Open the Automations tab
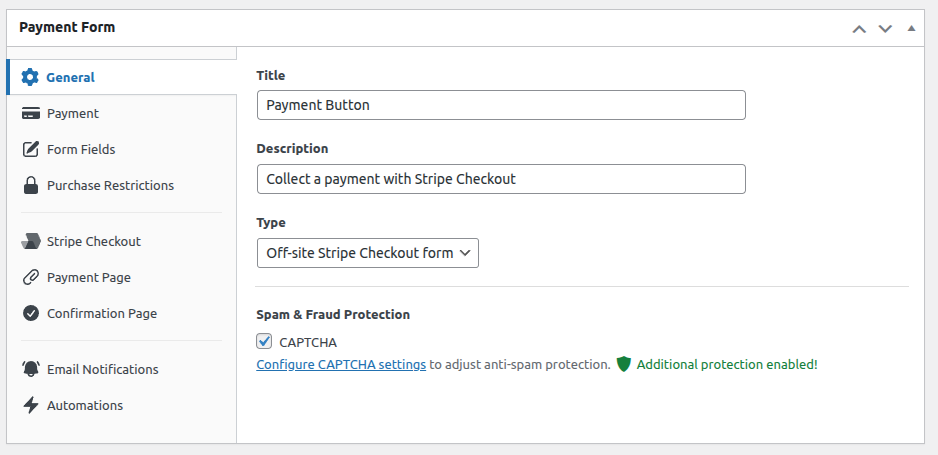938x455 pixels. point(122,405)
